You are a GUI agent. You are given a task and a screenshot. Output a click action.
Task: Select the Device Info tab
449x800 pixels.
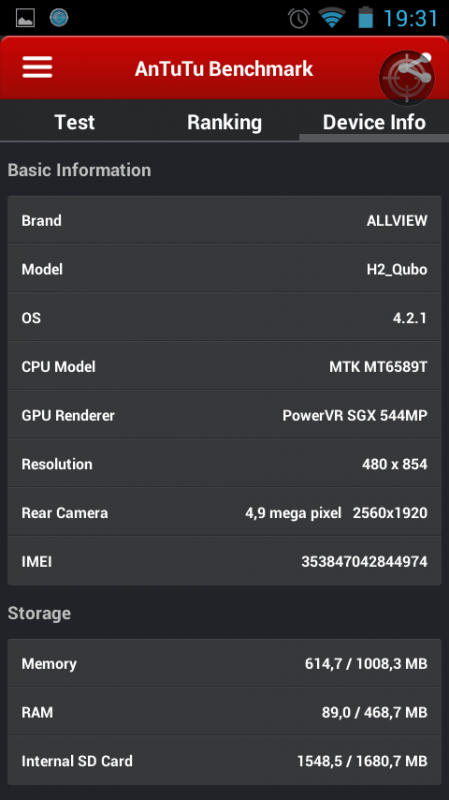tap(374, 122)
